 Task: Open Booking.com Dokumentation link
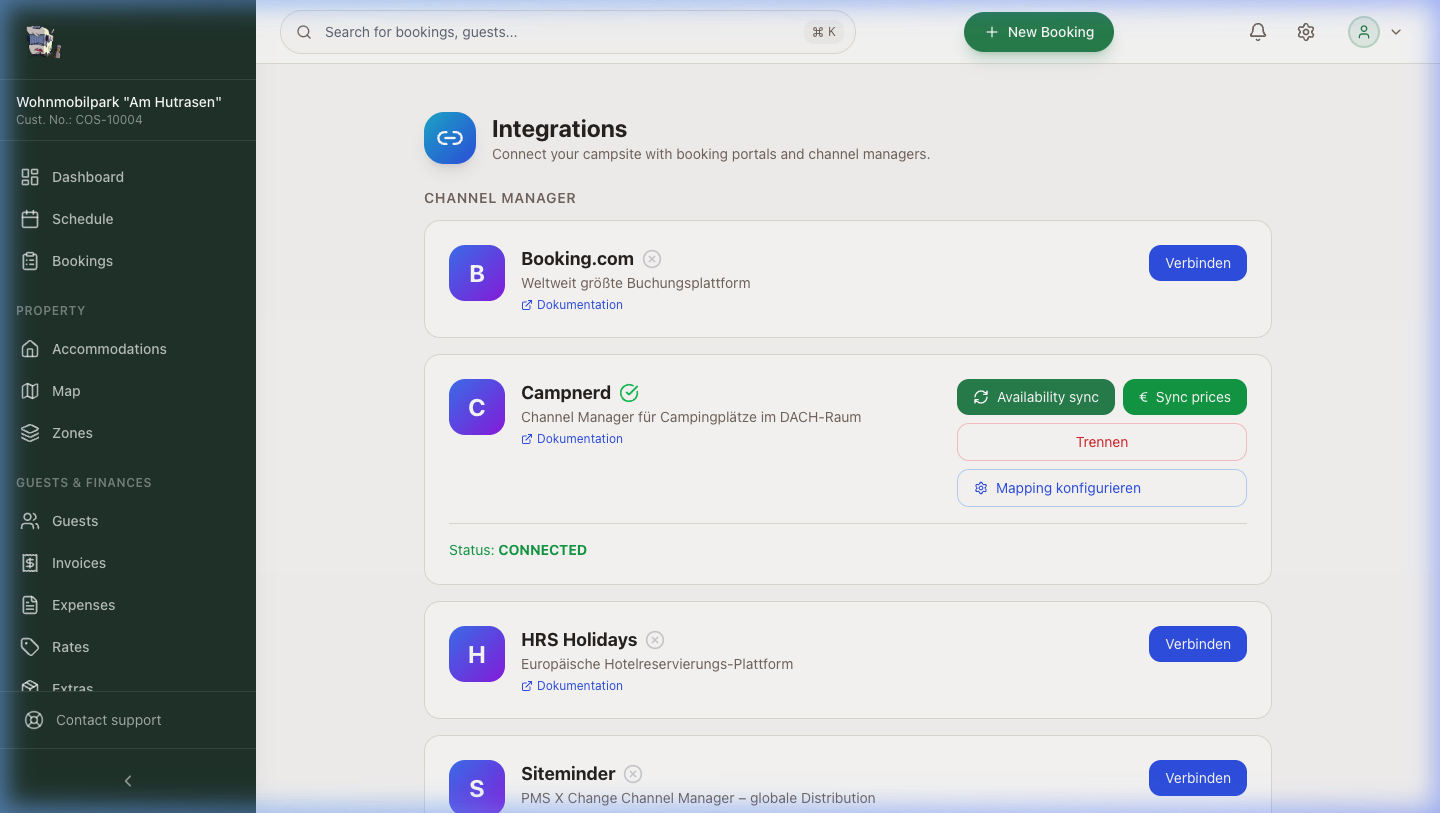[x=572, y=305]
